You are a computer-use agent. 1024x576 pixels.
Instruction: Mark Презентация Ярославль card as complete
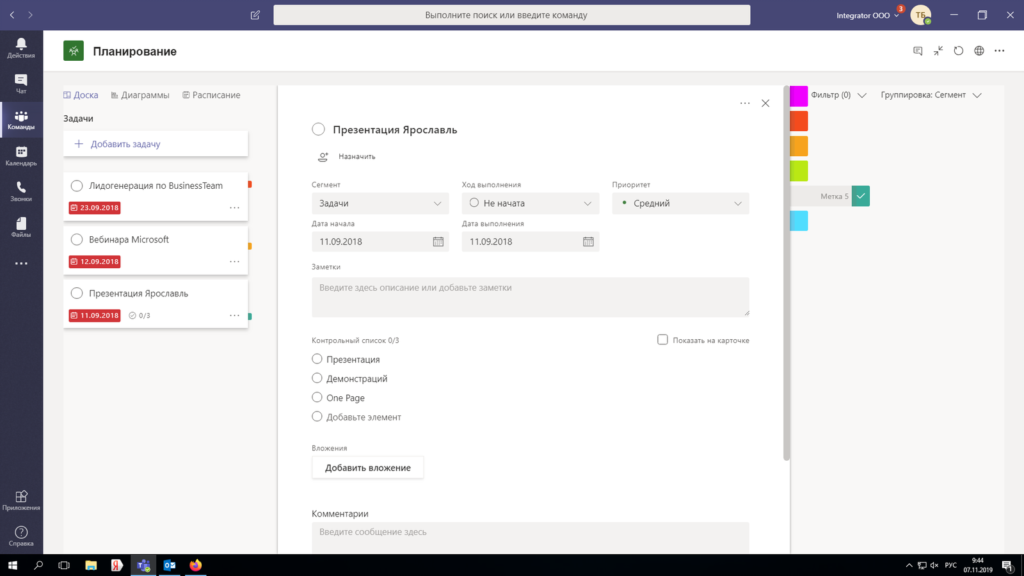click(x=76, y=293)
